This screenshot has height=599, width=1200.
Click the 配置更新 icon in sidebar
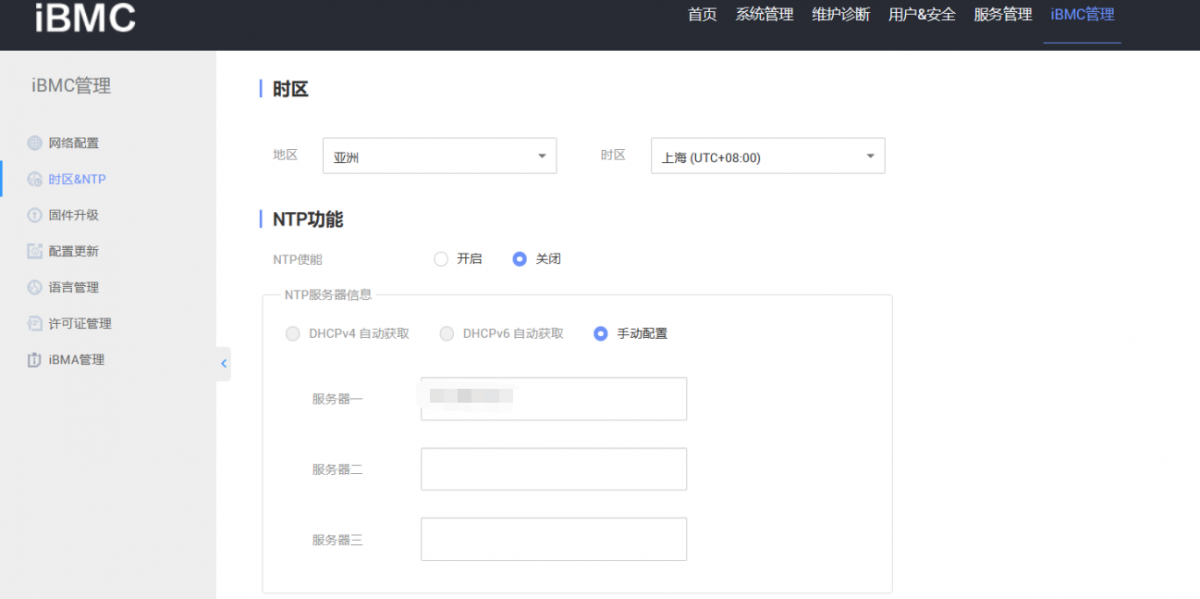(x=35, y=251)
